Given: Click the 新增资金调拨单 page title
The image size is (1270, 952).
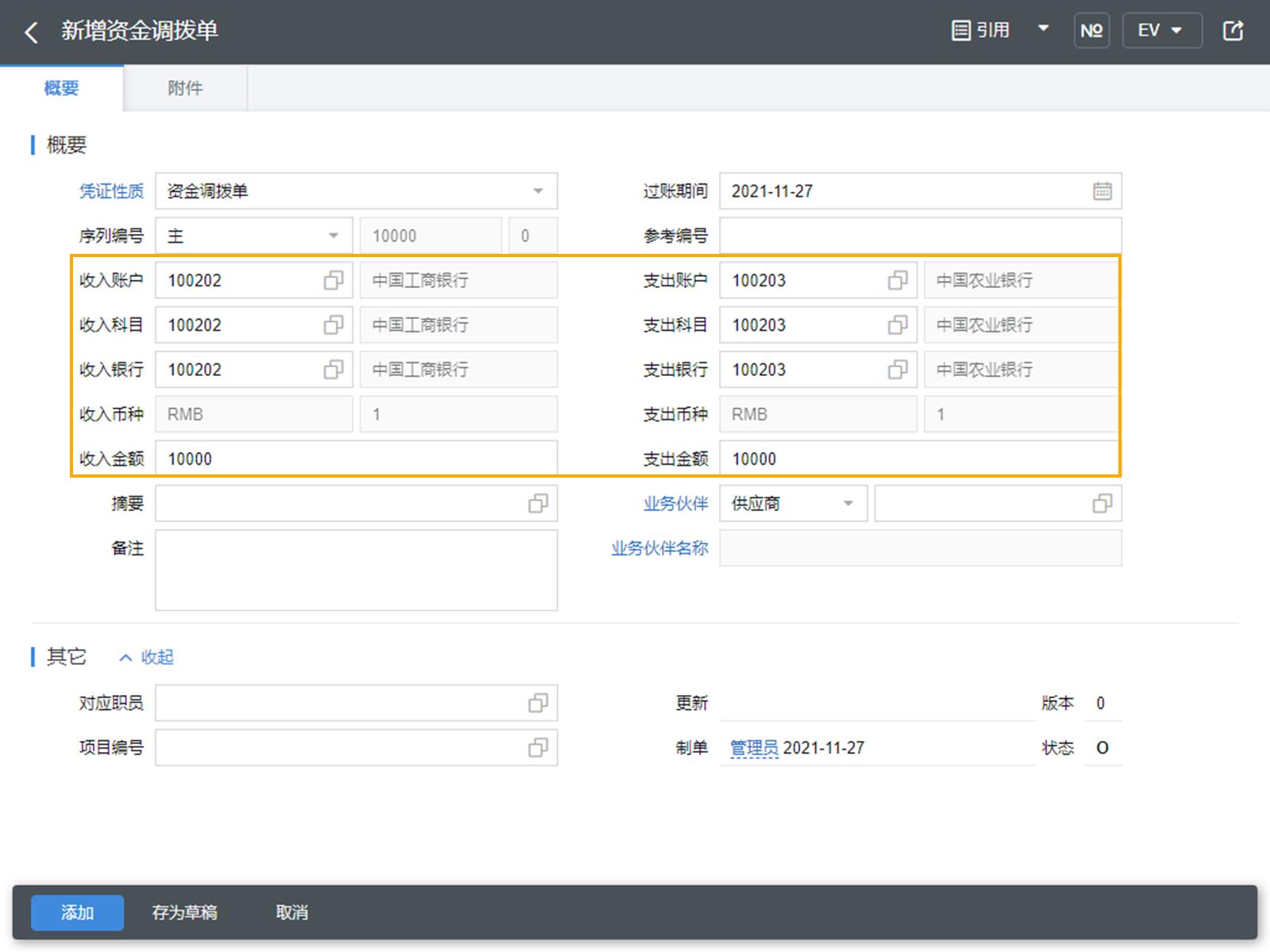Looking at the screenshot, I should tap(140, 31).
